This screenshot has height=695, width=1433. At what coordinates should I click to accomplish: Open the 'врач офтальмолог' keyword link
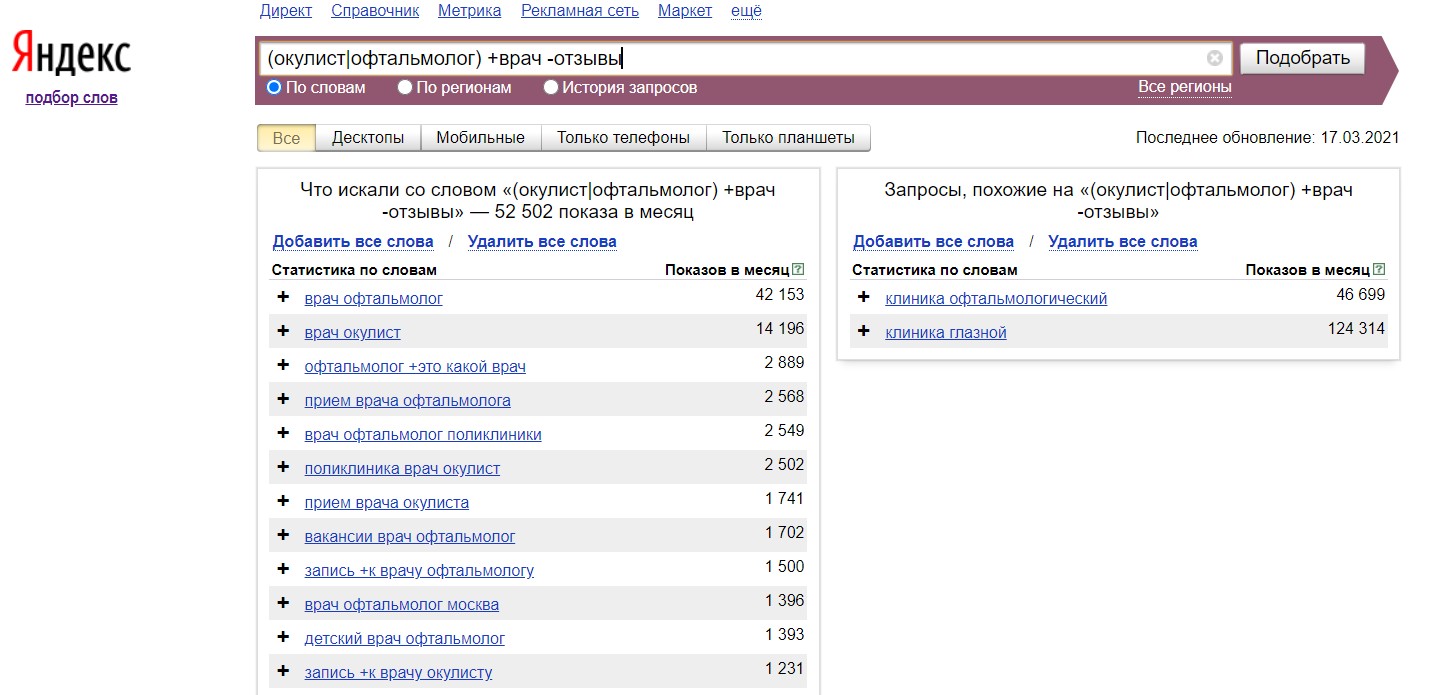click(x=373, y=298)
